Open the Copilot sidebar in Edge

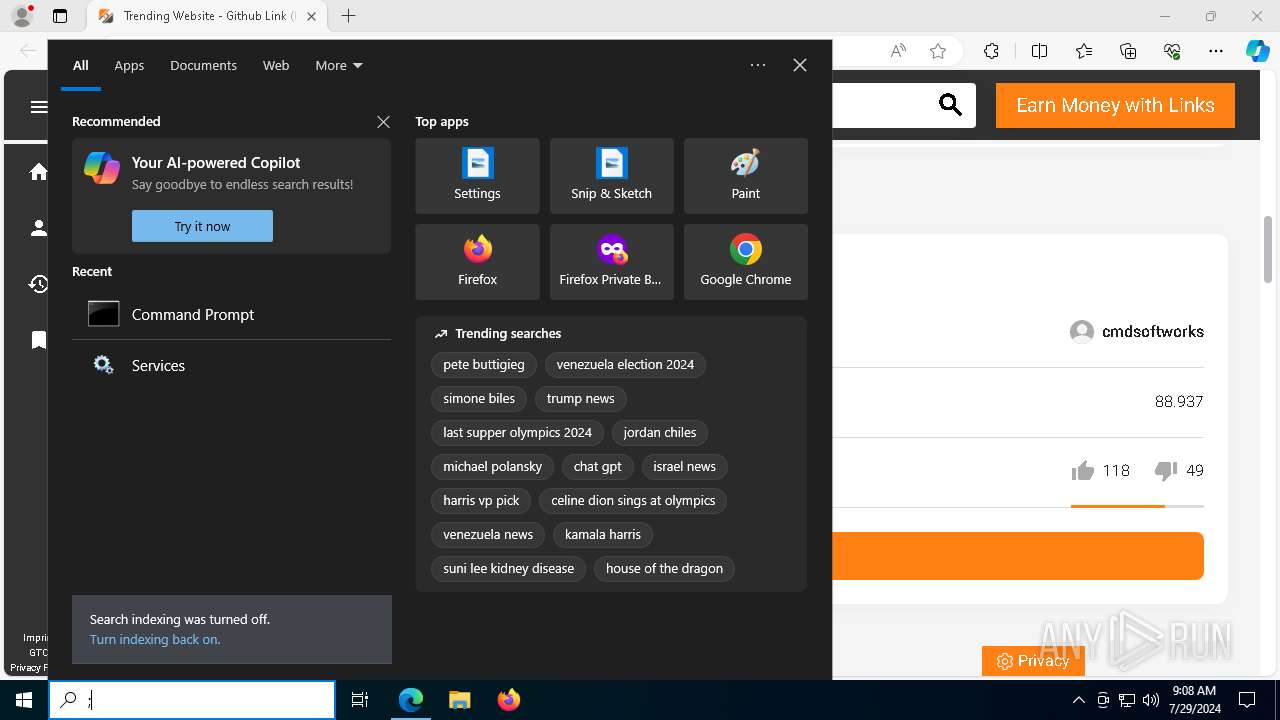pos(1258,51)
